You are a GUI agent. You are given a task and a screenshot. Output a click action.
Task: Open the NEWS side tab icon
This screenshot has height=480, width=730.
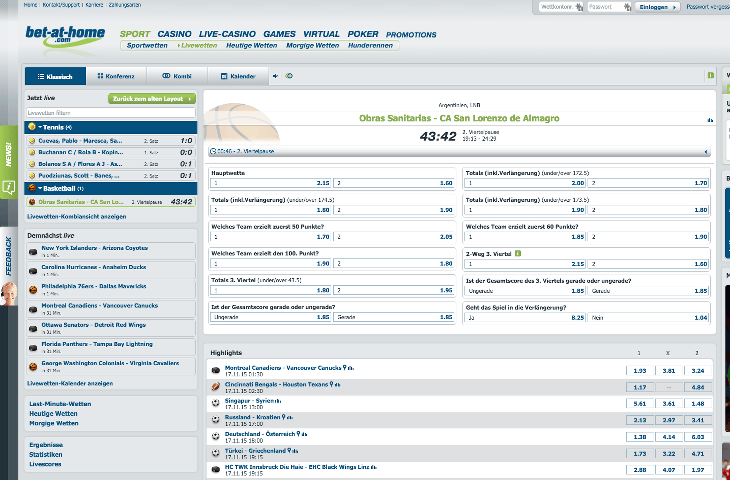pyautogui.click(x=9, y=187)
